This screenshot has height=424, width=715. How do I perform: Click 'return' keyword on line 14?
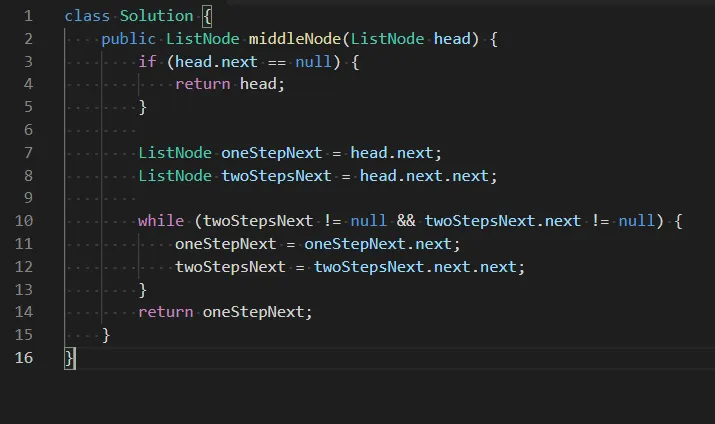click(x=166, y=312)
